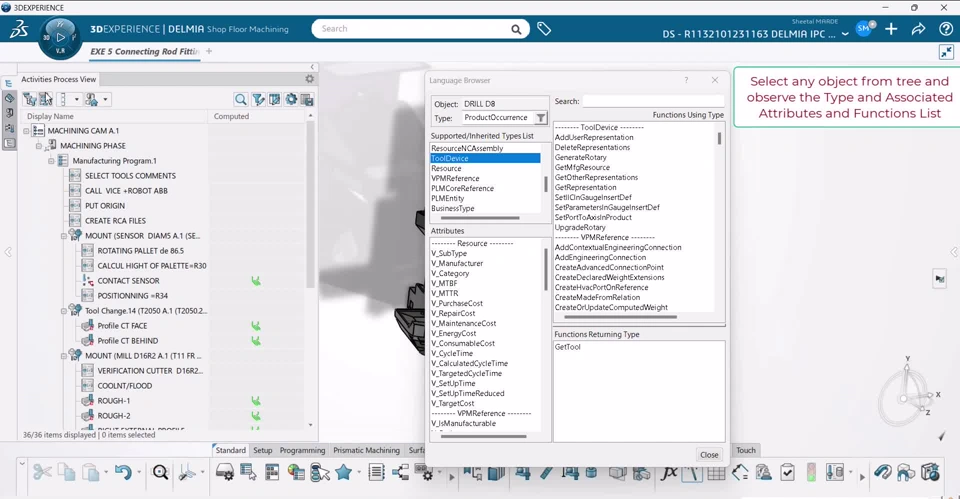Collapse the MOUNT (SENSOR DIAM5 A.1 node
Viewport: 960px width, 499px height.
64,236
